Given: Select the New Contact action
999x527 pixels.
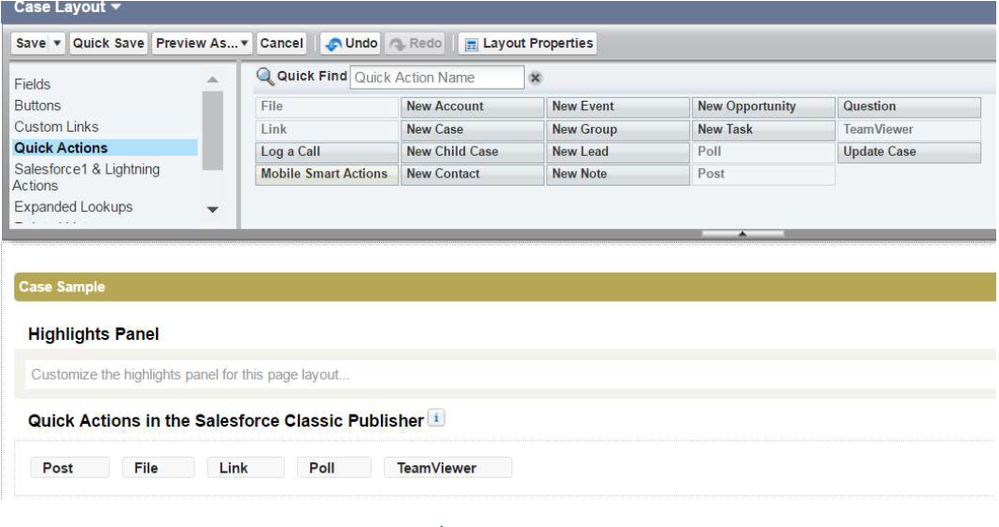Looking at the screenshot, I should tap(472, 174).
